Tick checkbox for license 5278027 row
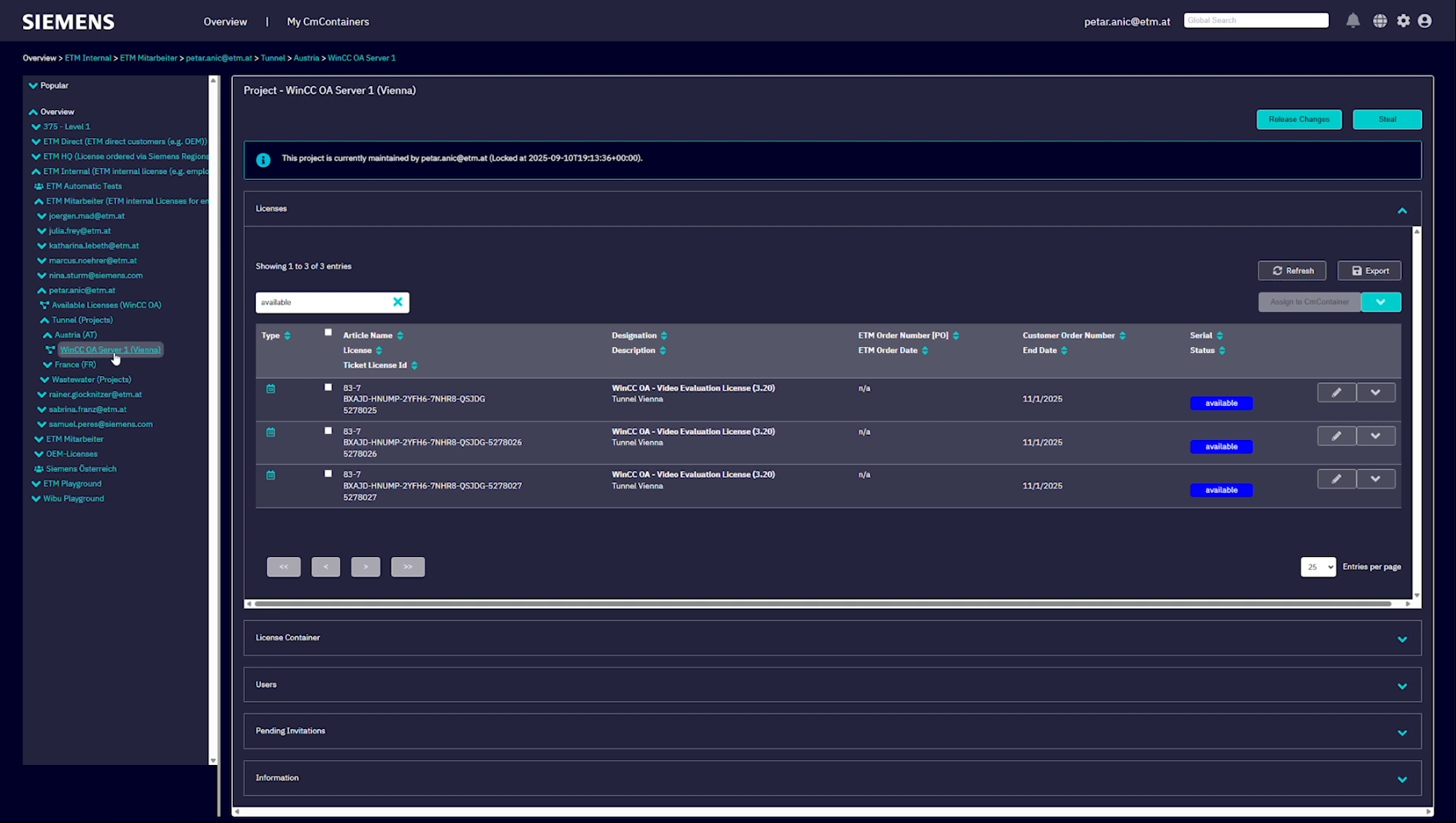 (x=328, y=473)
